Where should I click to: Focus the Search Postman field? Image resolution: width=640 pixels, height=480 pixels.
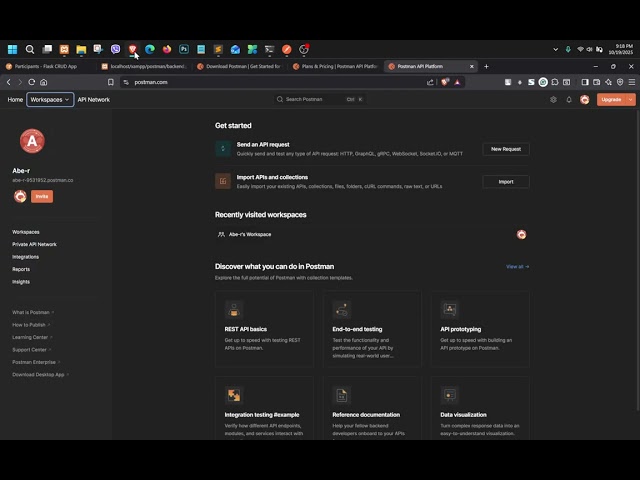(320, 99)
